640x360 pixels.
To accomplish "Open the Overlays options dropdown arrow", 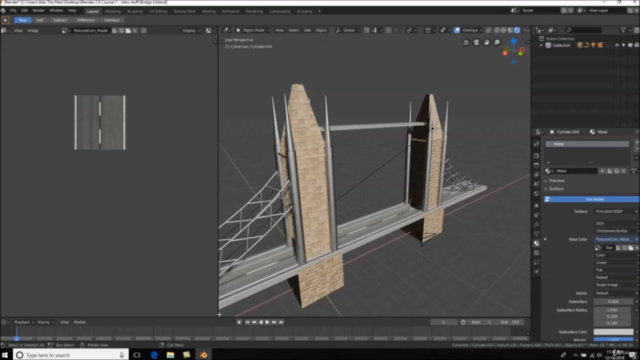I will (481, 30).
